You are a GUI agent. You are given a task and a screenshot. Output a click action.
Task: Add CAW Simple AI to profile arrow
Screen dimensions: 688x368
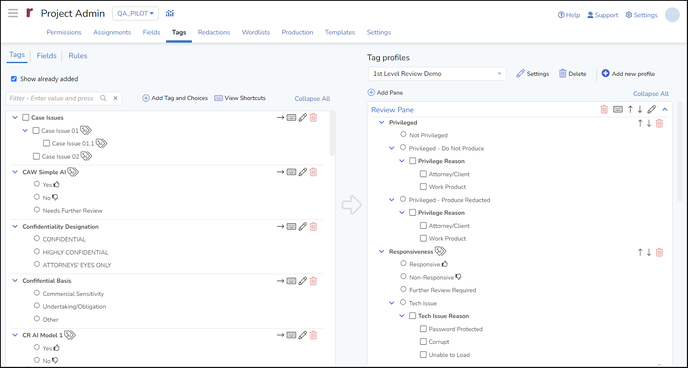tap(280, 172)
